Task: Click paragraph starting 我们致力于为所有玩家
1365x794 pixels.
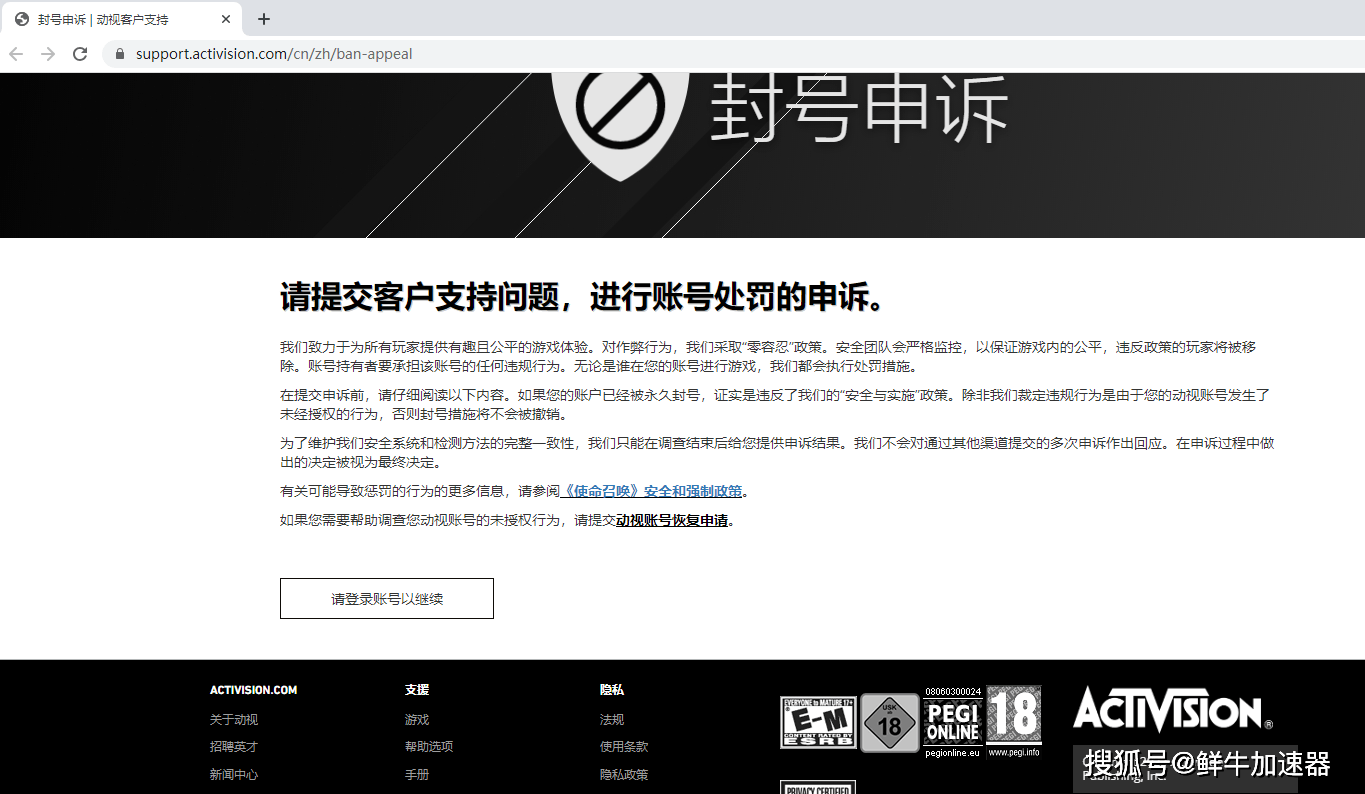Action: click(x=768, y=356)
